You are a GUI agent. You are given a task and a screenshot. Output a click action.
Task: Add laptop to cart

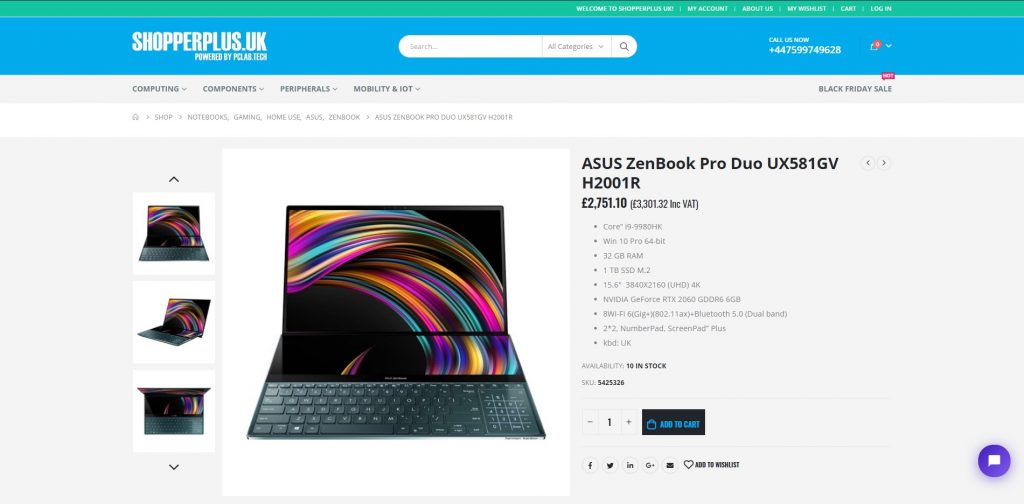[673, 422]
